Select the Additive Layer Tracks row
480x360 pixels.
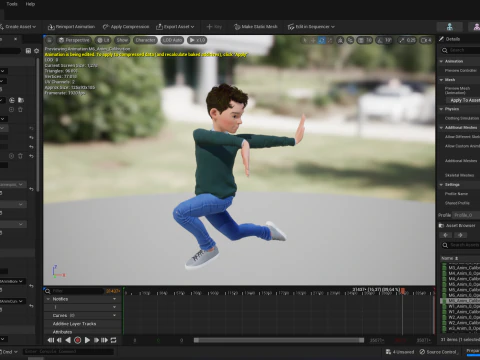coord(82,324)
